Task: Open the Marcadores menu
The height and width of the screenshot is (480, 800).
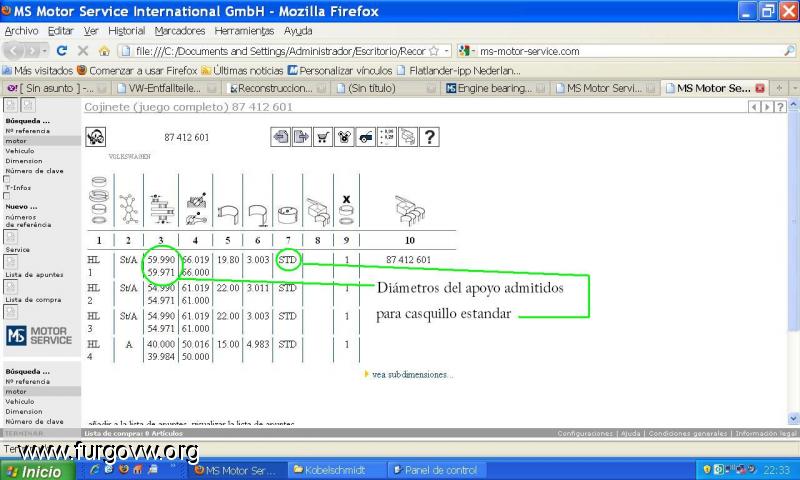Action: [x=180, y=31]
